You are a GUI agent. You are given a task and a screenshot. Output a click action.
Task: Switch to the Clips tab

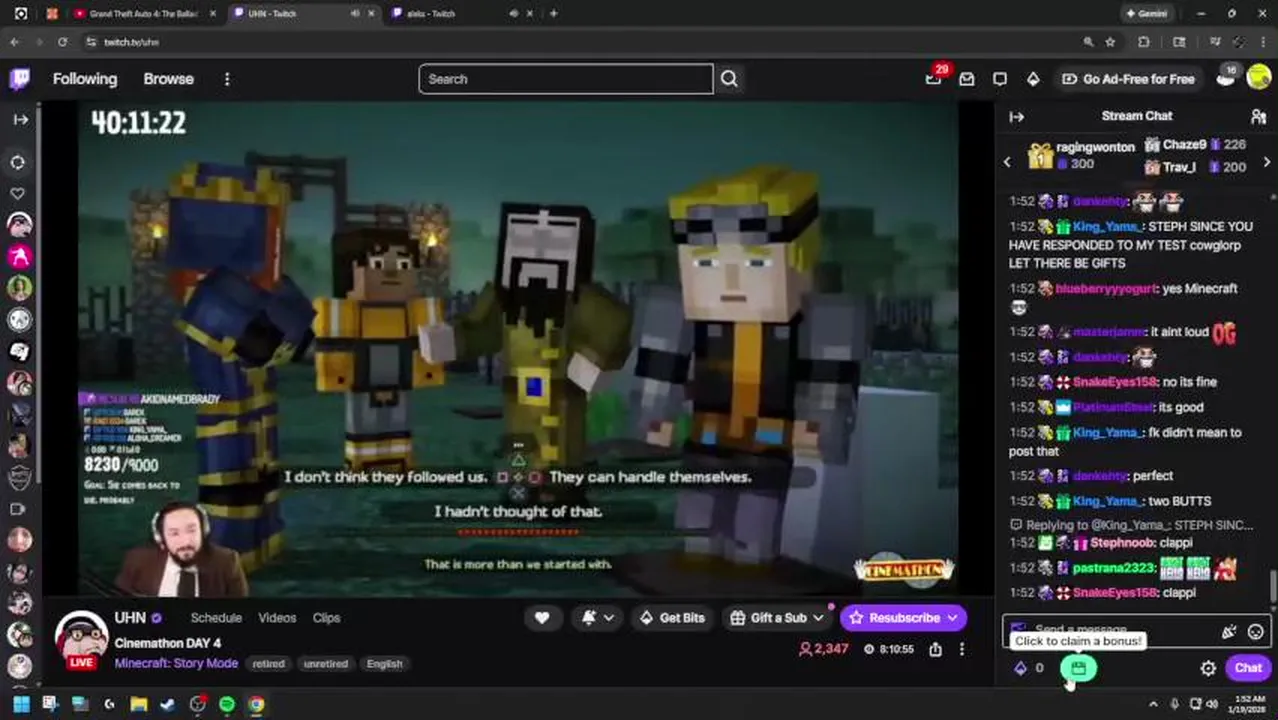[326, 618]
